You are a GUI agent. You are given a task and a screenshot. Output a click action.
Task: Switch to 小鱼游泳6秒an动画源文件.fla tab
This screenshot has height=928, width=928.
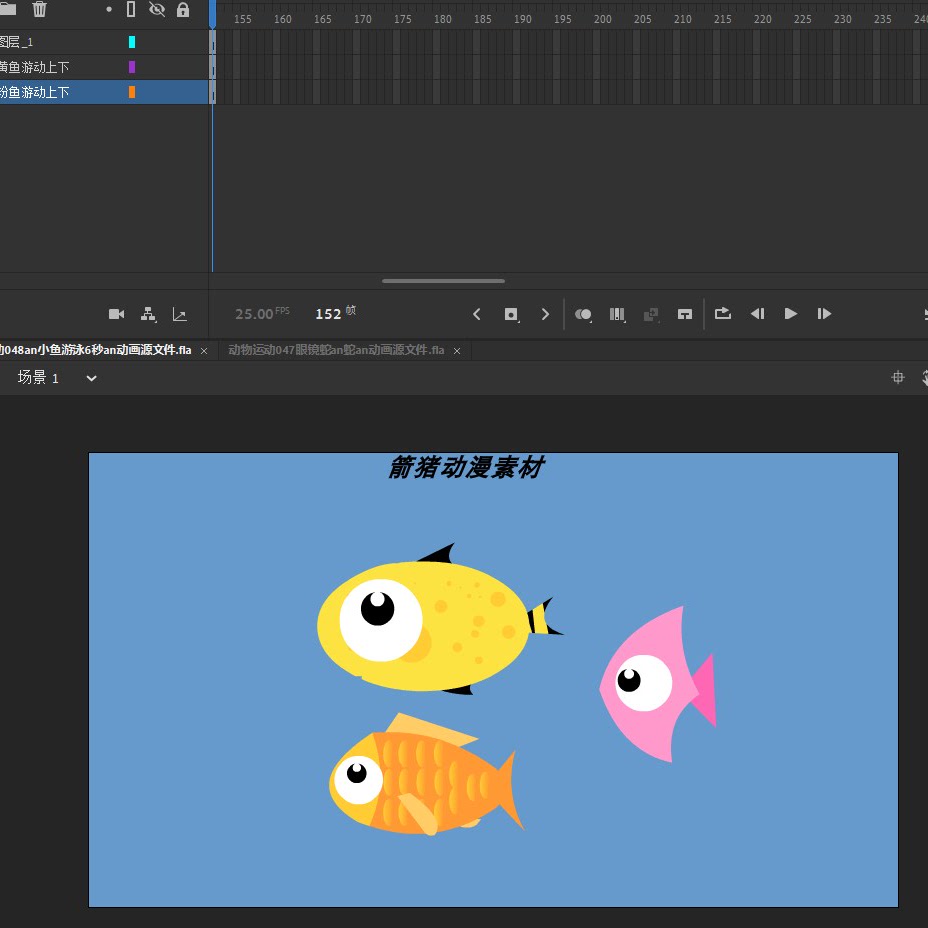(x=95, y=350)
